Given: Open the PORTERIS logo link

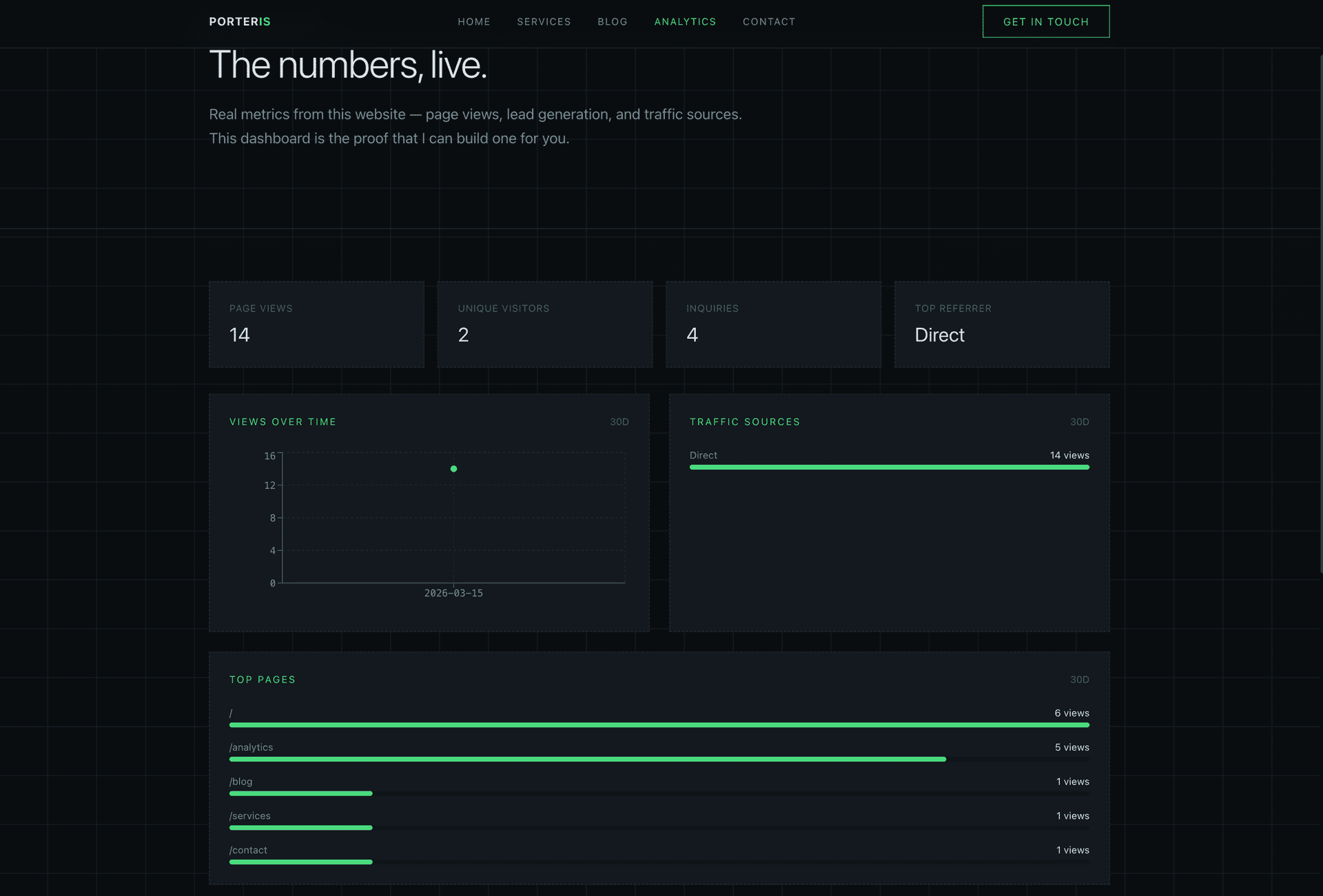Looking at the screenshot, I should click(240, 21).
